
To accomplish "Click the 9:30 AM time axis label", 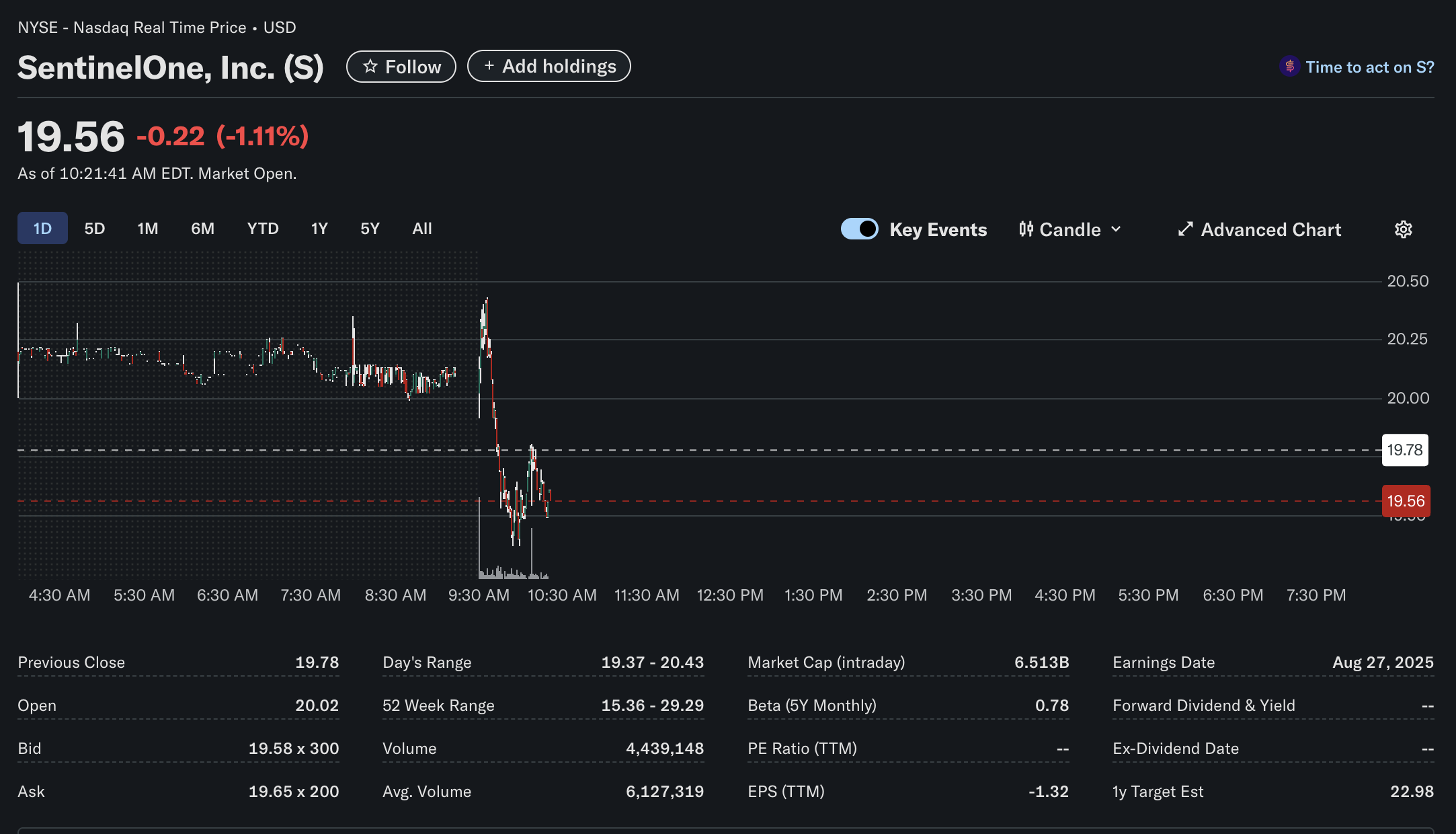I will [x=479, y=595].
